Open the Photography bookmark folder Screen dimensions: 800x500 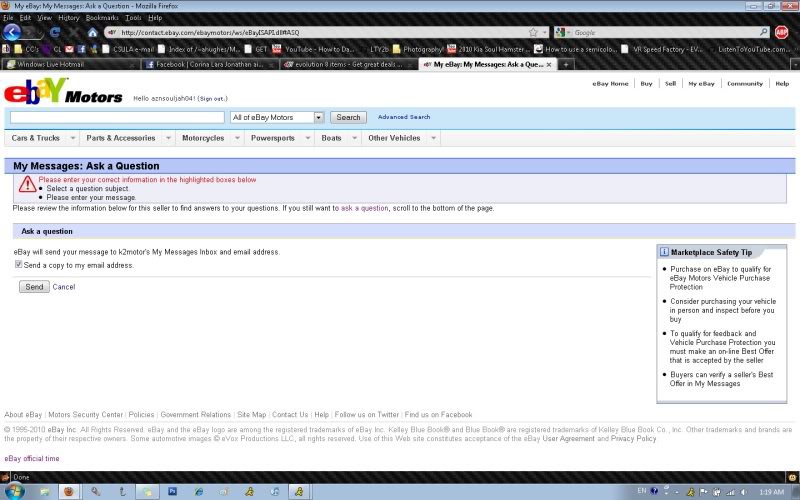coord(418,49)
